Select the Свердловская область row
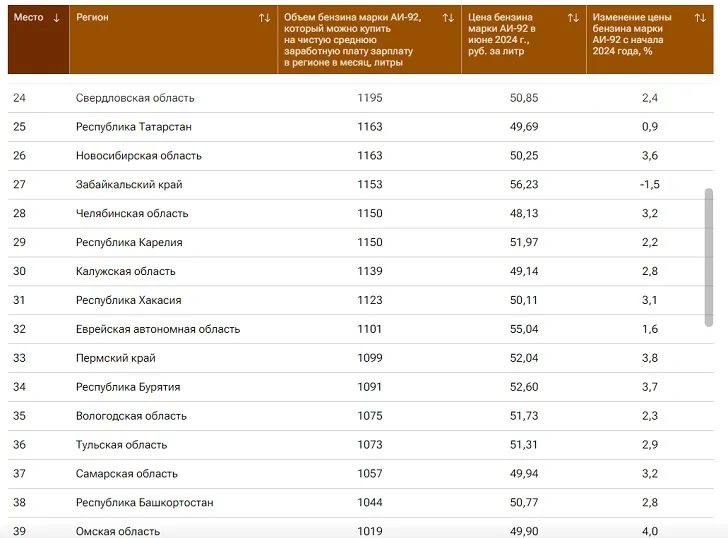 [135, 98]
